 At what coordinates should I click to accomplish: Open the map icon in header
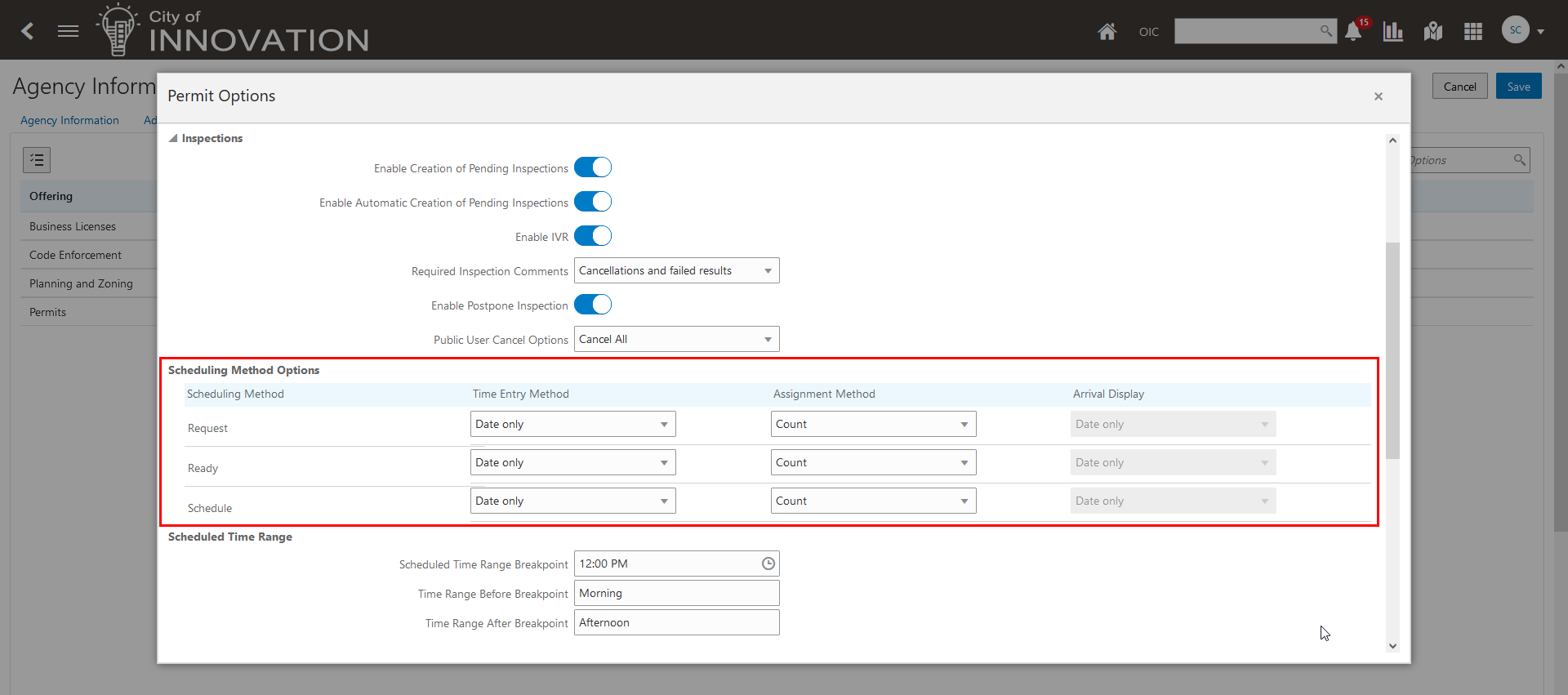(1433, 31)
